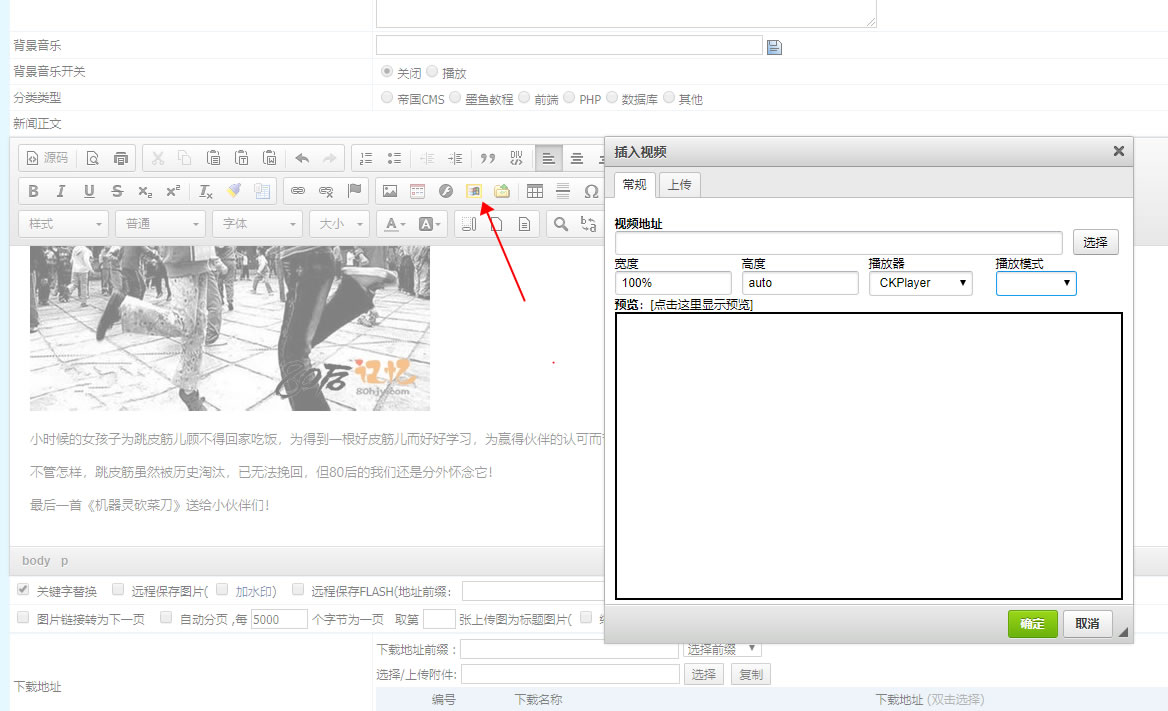Uncheck the 关键字替换 checkbox
1168x711 pixels.
[22, 589]
